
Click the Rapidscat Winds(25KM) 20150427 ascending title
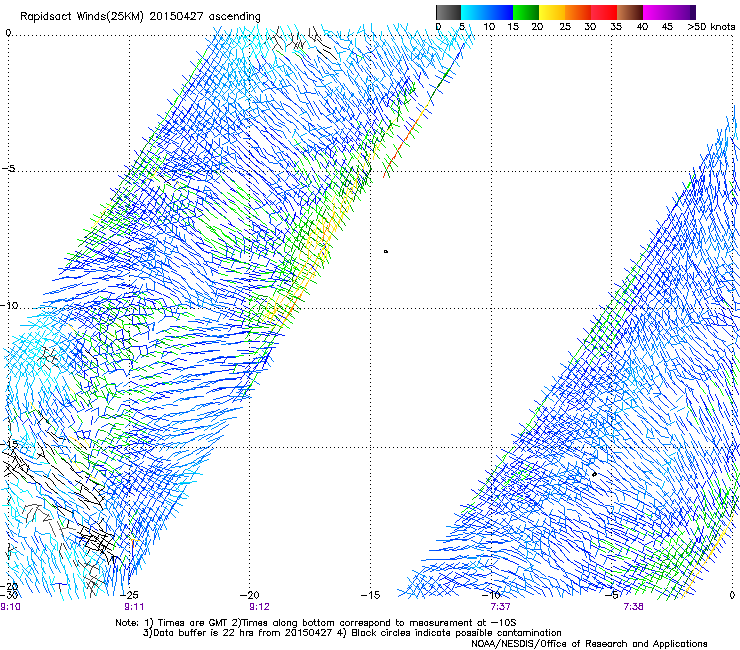(x=140, y=17)
